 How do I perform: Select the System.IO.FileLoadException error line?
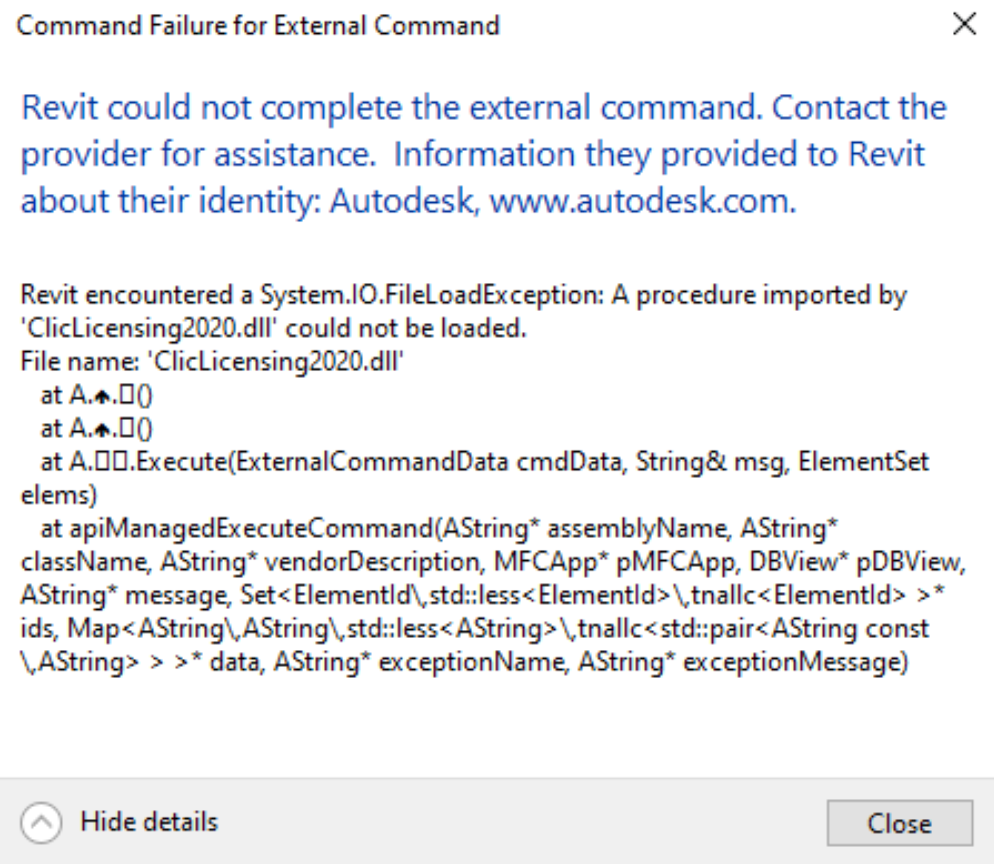[x=462, y=297]
